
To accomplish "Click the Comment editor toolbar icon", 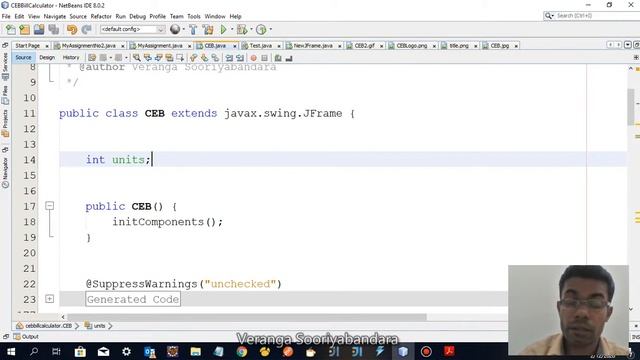I will point(278,58).
